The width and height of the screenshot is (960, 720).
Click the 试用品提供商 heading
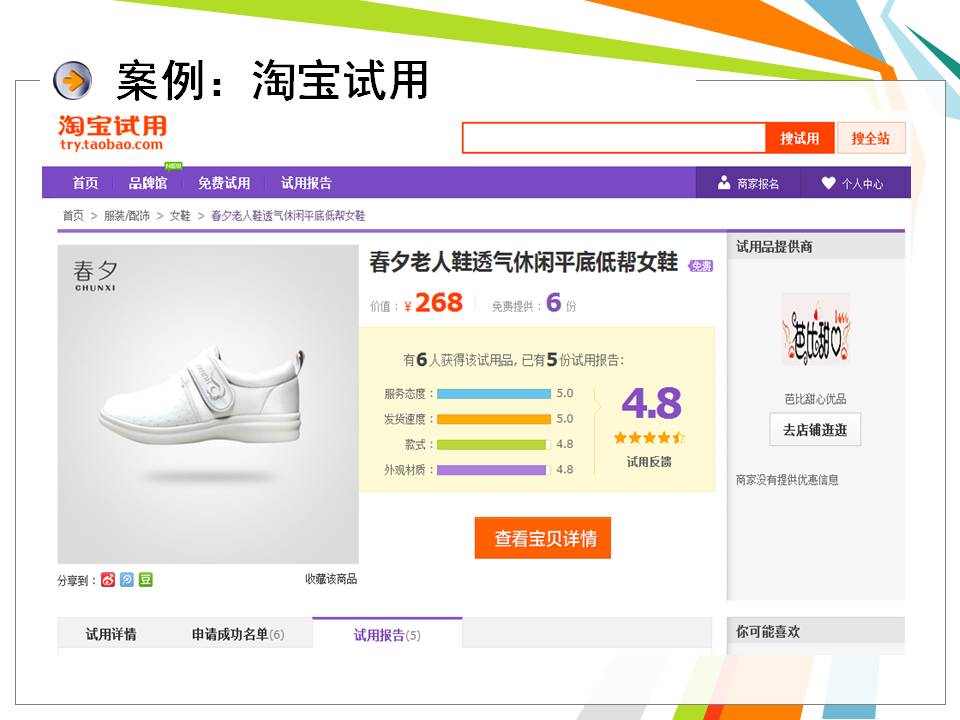pos(774,247)
